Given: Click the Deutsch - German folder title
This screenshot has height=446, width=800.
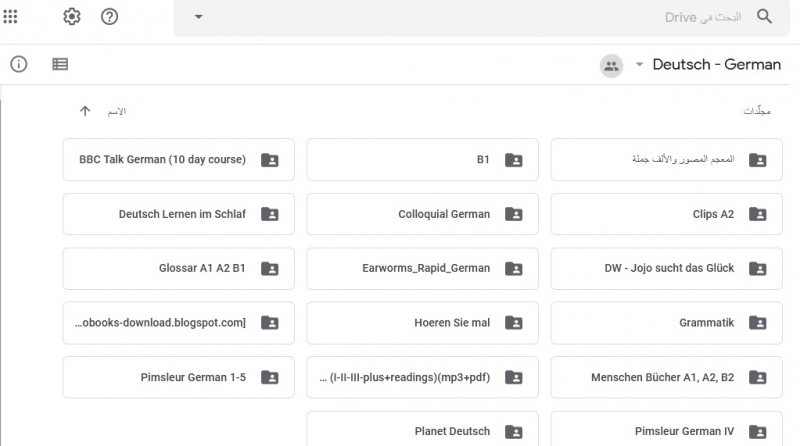Looking at the screenshot, I should [717, 64].
